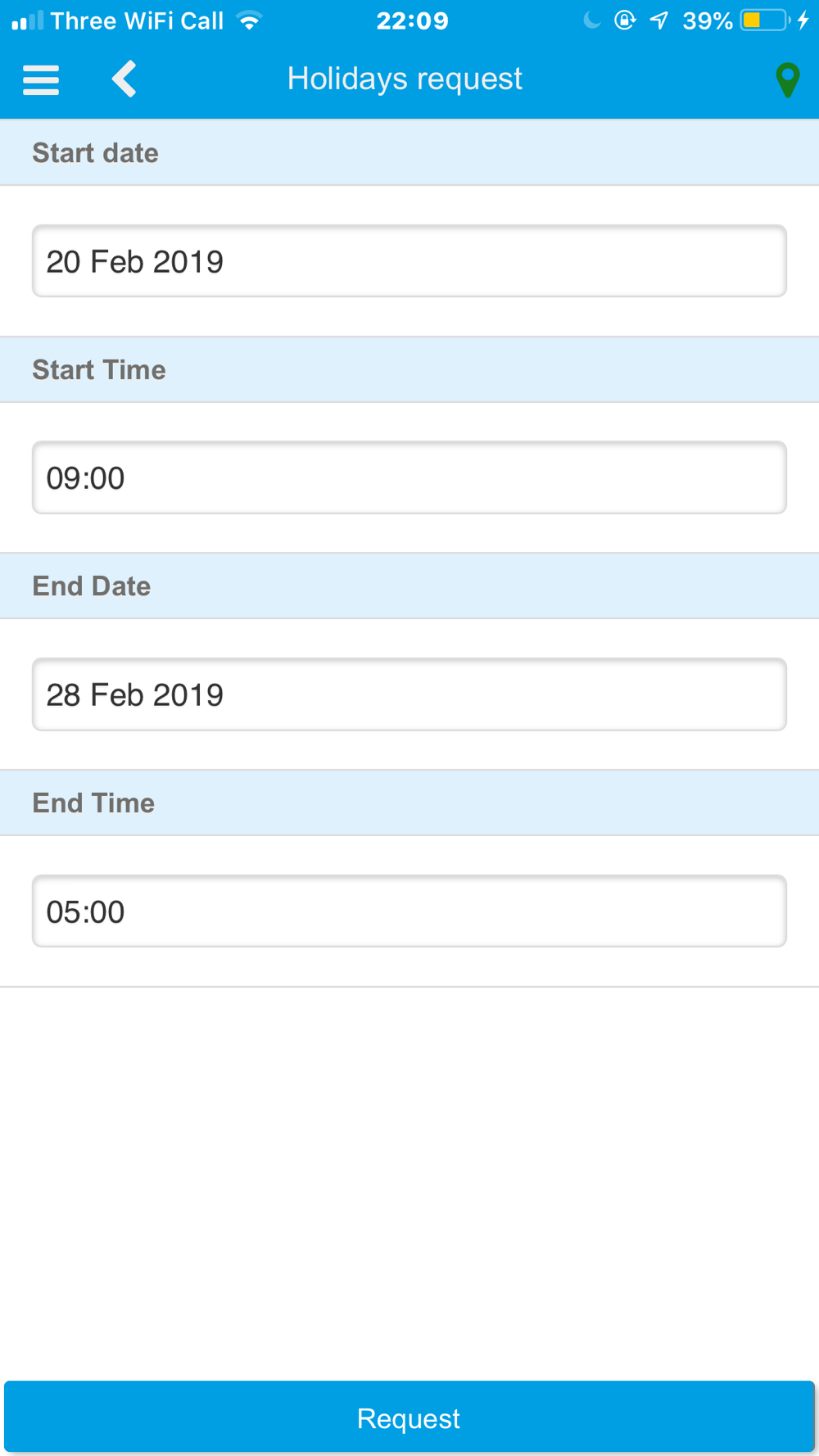
Task: Tap the Start date section header
Action: 409,152
